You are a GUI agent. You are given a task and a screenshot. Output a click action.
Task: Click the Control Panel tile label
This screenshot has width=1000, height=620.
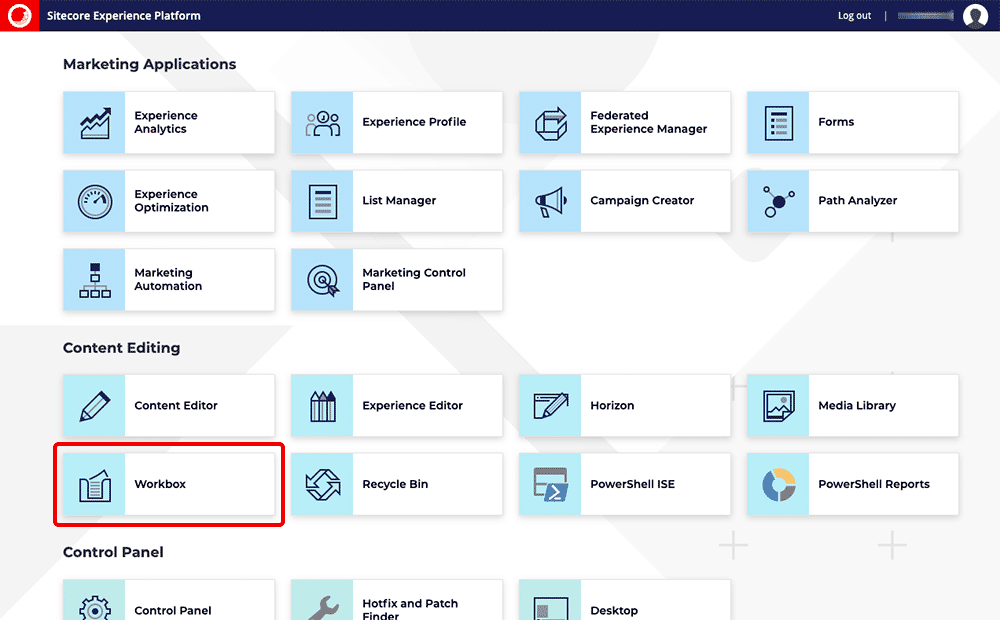tap(172, 610)
